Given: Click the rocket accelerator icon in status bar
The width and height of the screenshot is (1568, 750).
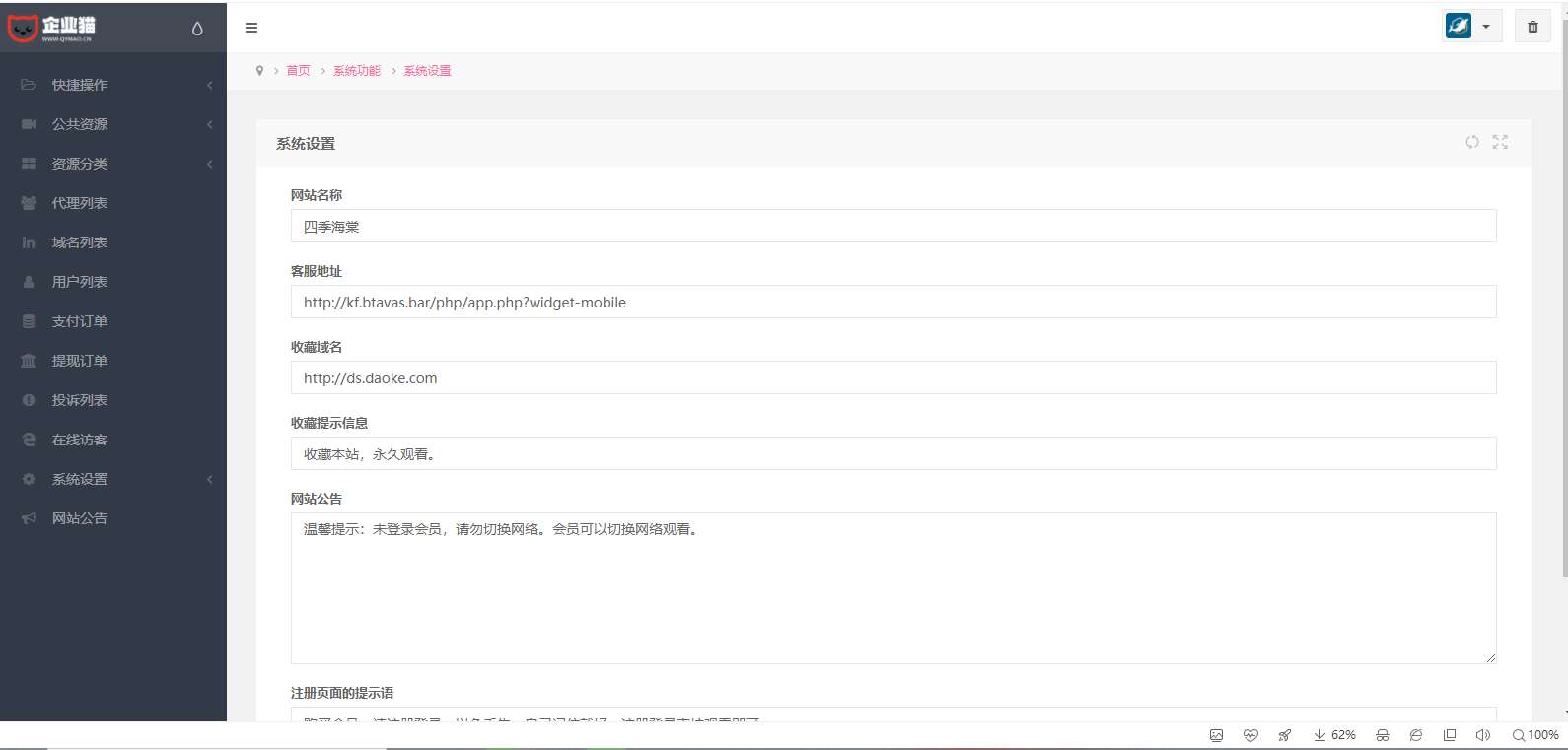Looking at the screenshot, I should [1284, 735].
